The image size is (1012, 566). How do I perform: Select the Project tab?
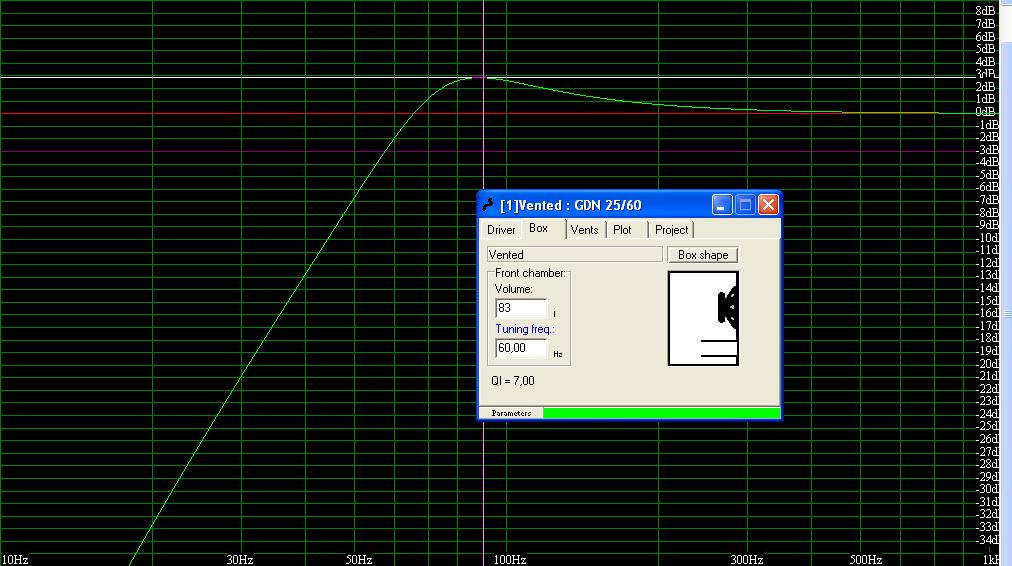click(x=671, y=230)
